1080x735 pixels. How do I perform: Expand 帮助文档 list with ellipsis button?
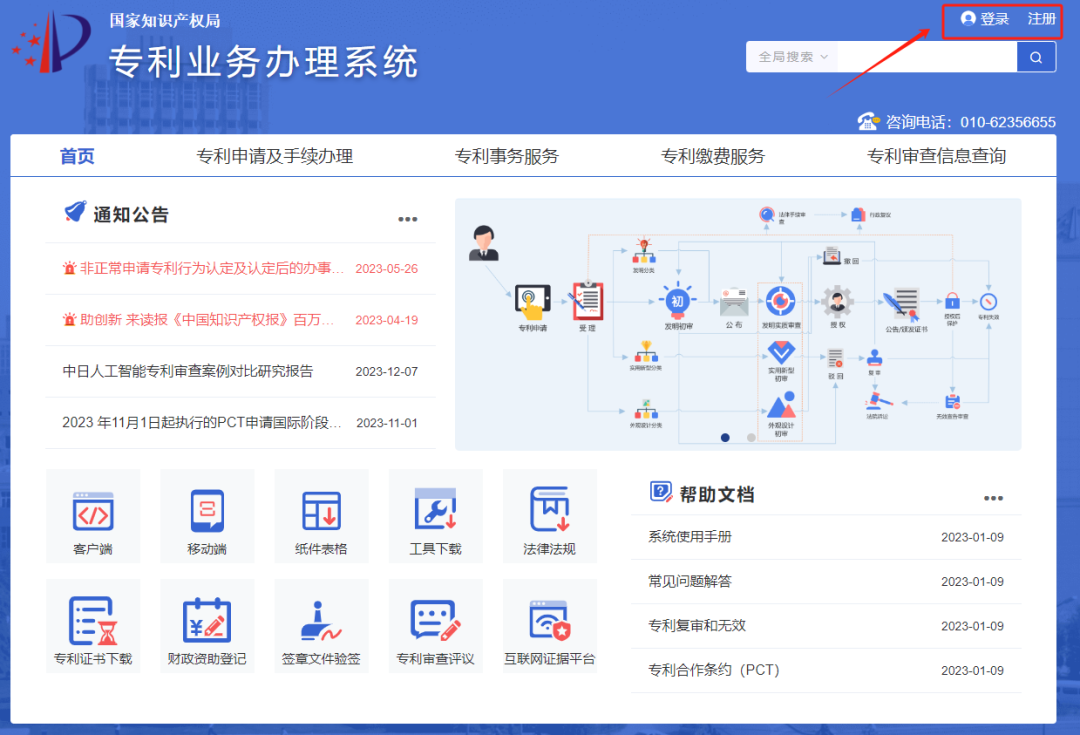pyautogui.click(x=993, y=497)
